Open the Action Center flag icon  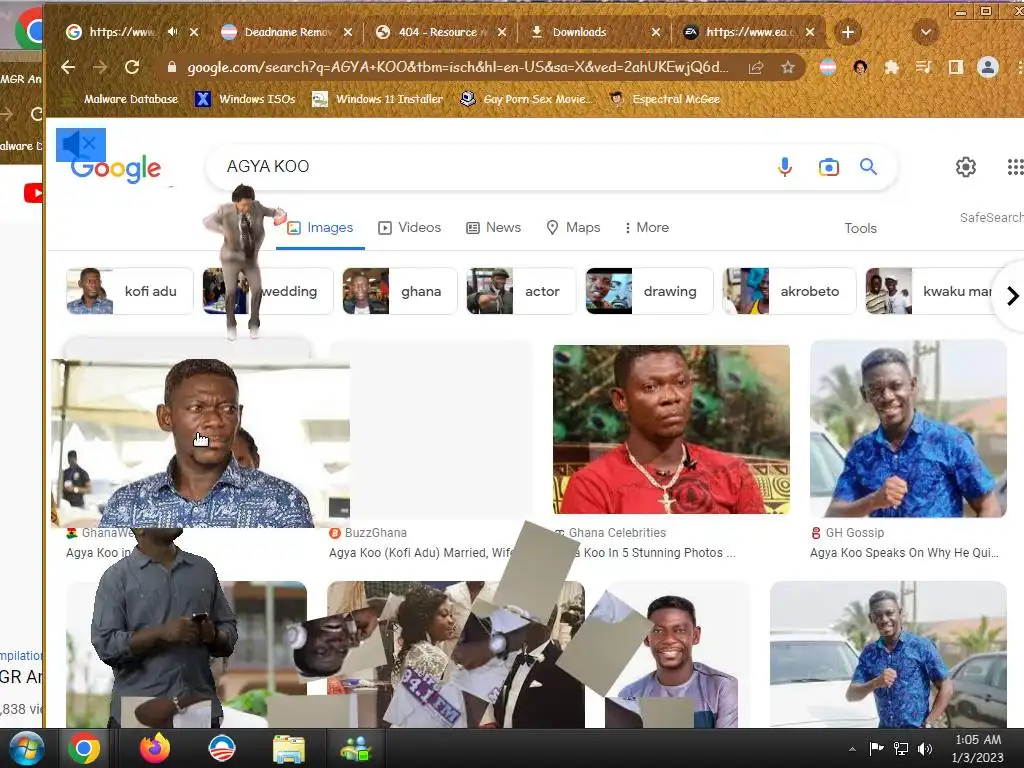pos(876,748)
